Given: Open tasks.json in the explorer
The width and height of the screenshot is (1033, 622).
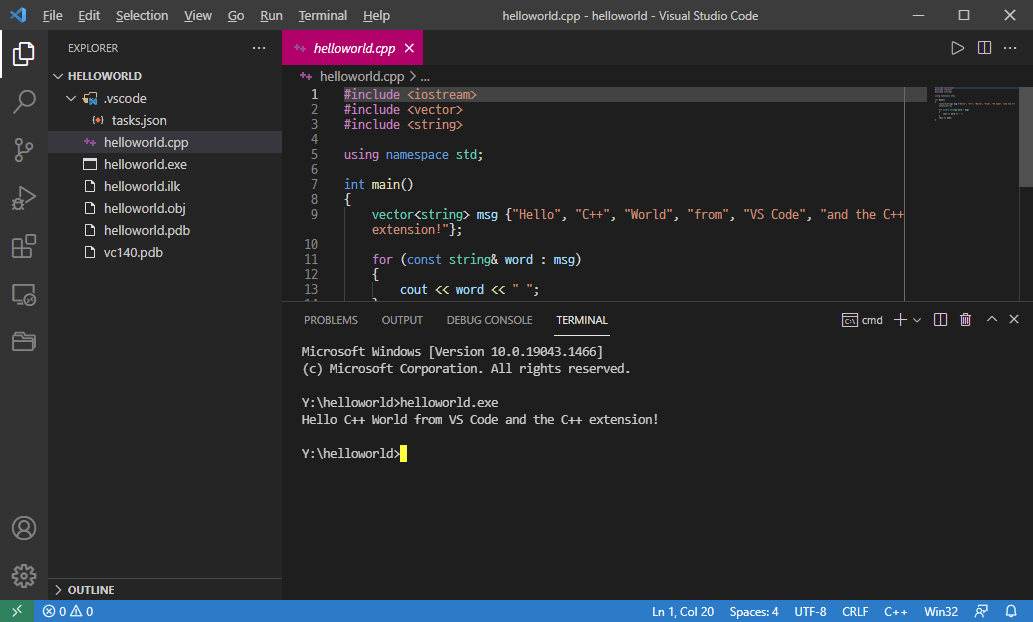Looking at the screenshot, I should click(x=165, y=121).
